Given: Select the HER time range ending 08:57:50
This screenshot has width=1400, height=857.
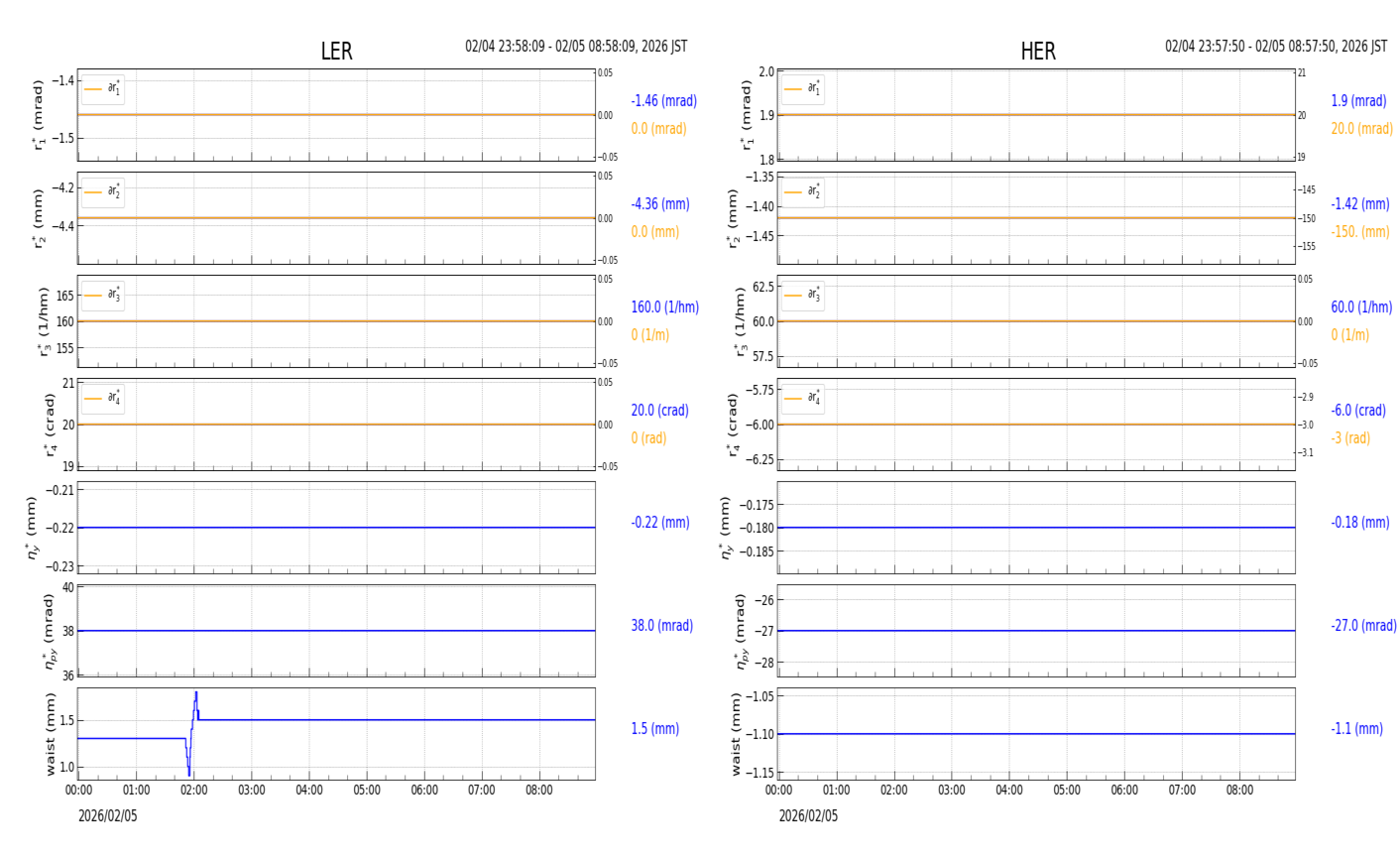Looking at the screenshot, I should click(1276, 47).
